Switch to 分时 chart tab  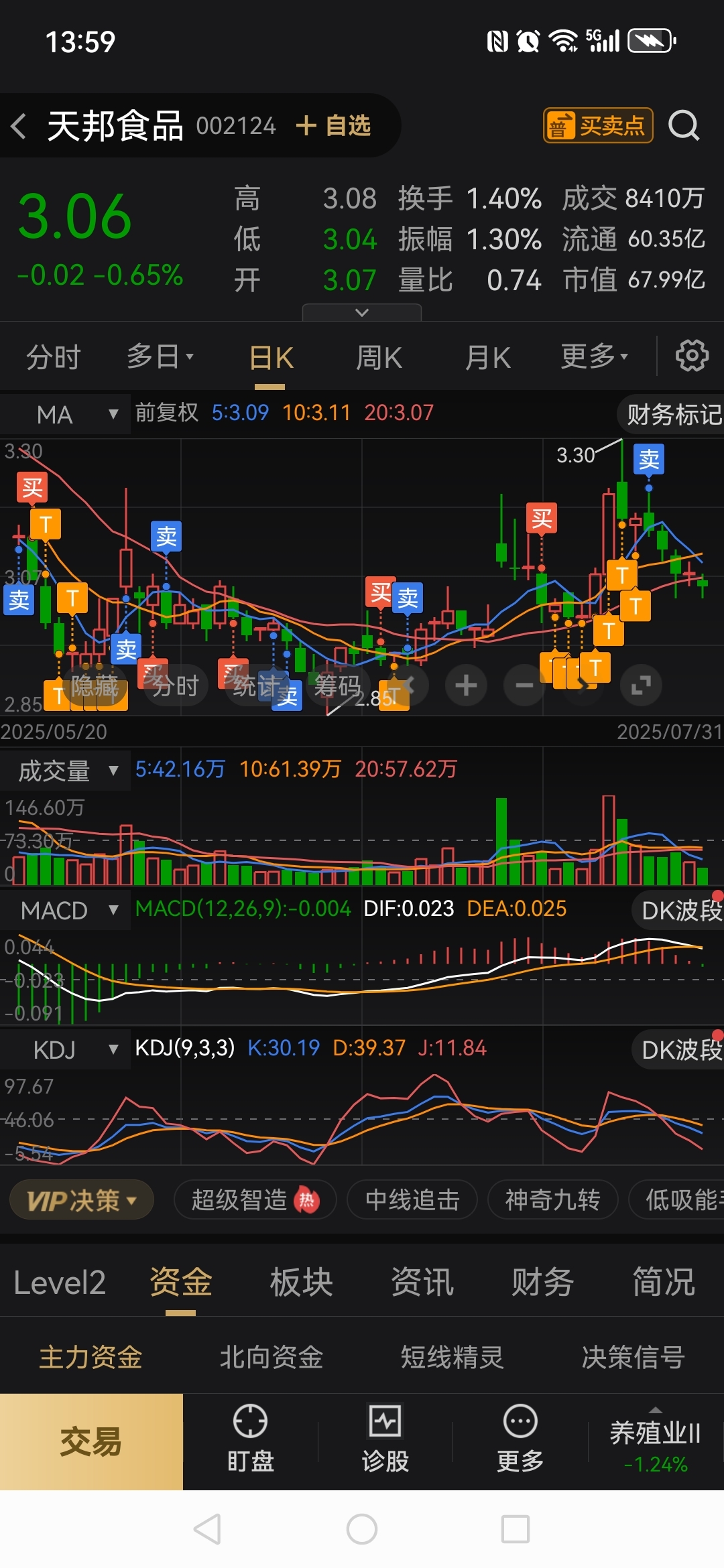point(54,356)
